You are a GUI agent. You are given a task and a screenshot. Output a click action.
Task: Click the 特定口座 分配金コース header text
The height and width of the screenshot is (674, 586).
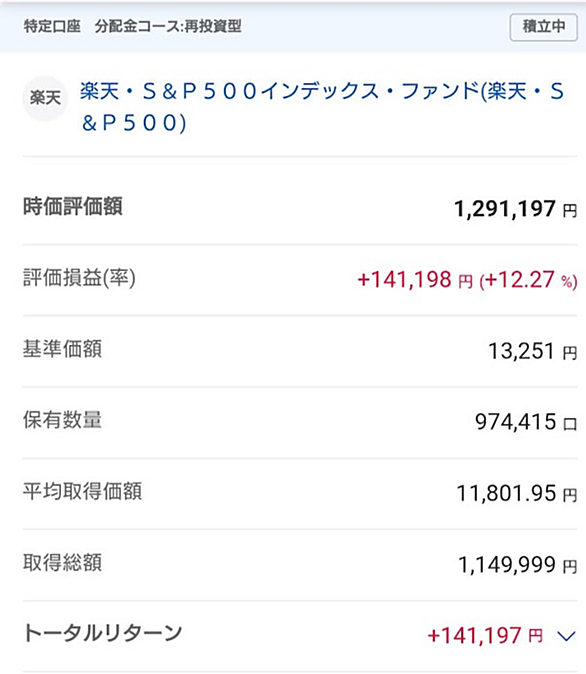pyautogui.click(x=132, y=27)
